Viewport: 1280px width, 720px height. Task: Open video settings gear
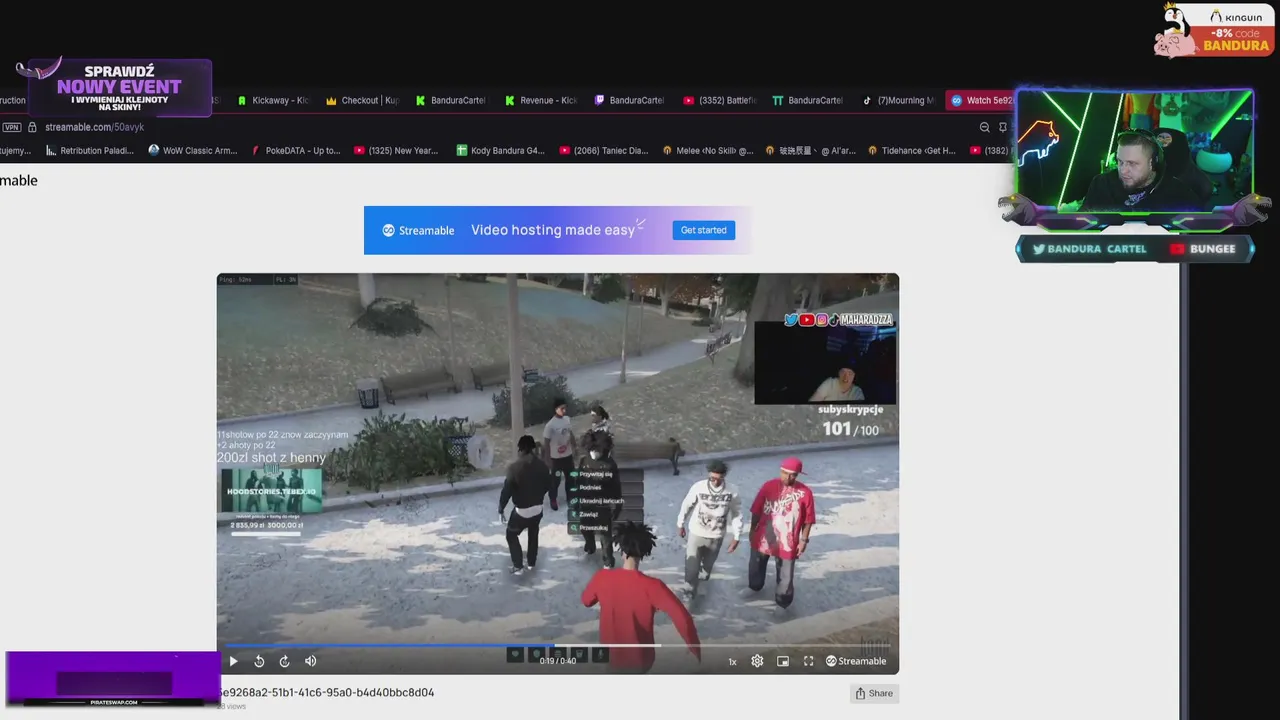[757, 661]
